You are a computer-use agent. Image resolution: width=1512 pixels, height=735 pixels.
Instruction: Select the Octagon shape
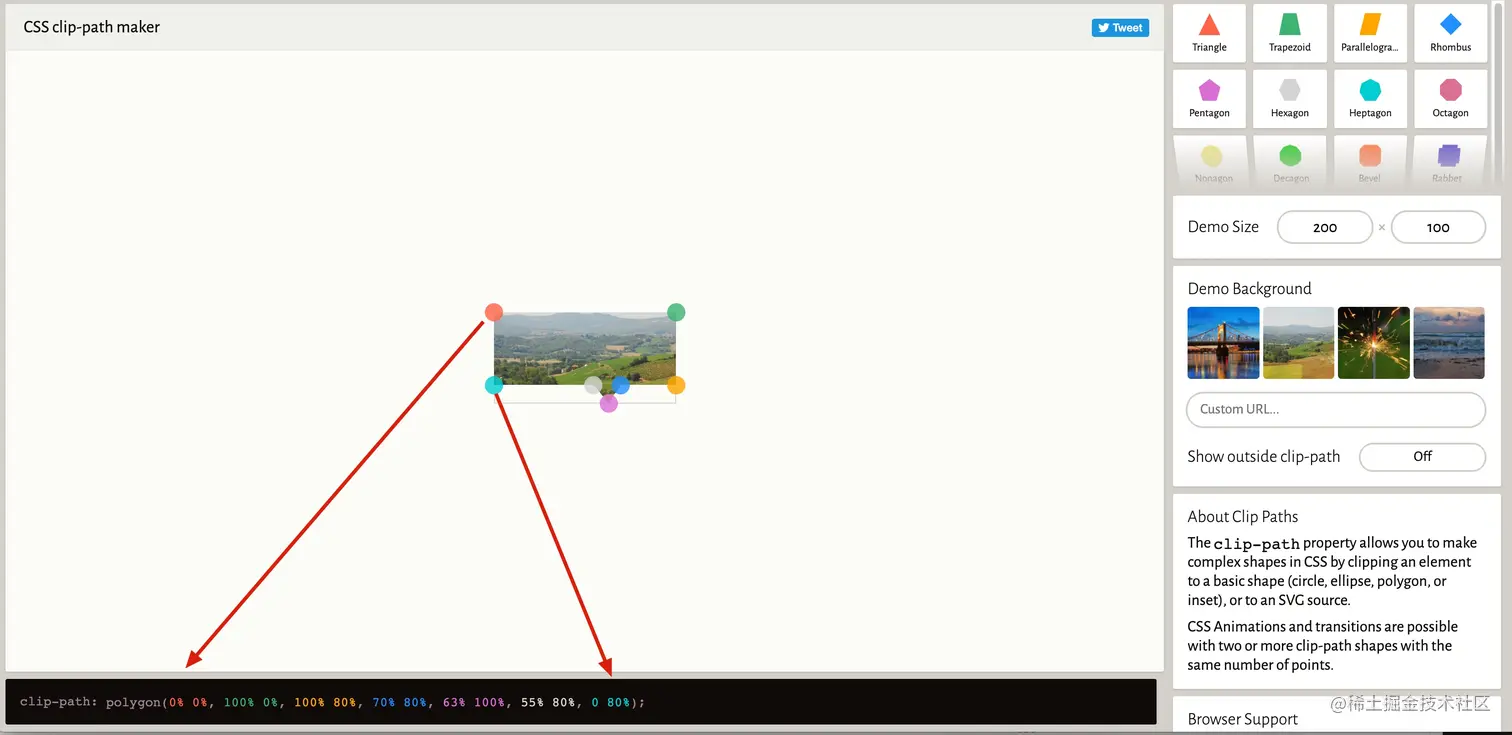coord(1450,99)
